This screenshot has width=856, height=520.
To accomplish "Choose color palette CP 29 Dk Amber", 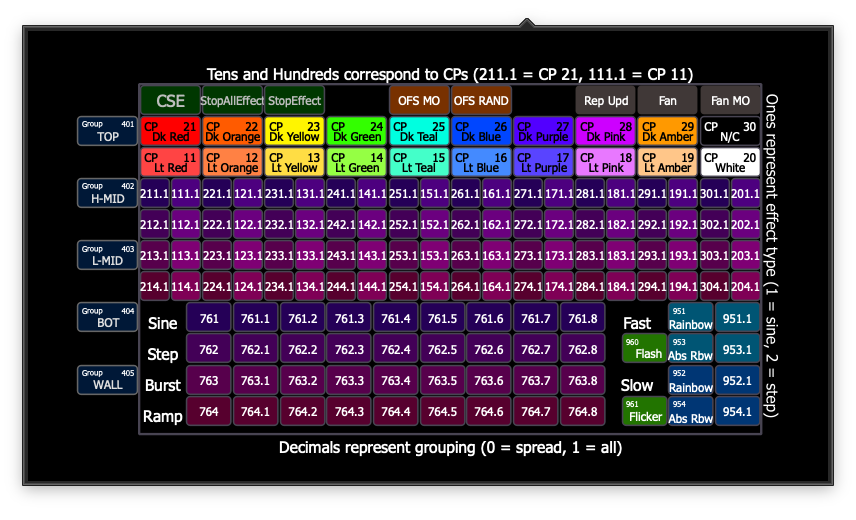I will [x=668, y=132].
